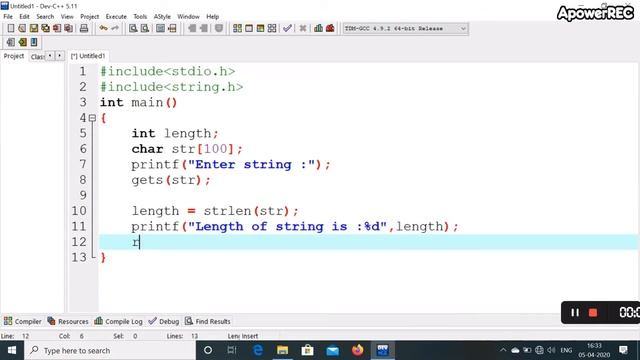640x360 pixels.
Task: Click the 'gets(str);' code line
Action: tap(171, 180)
